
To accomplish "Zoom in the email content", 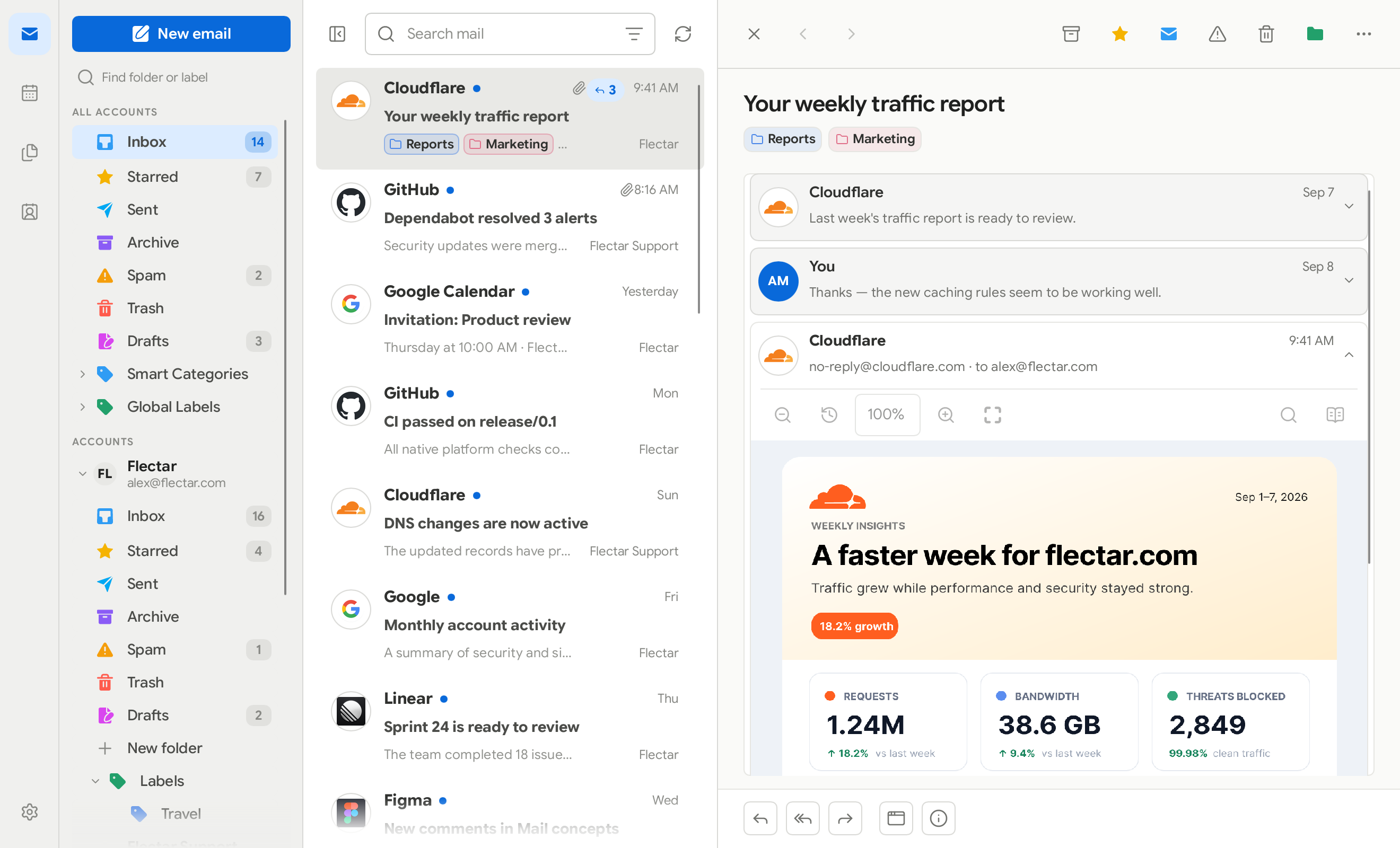I will pos(946,414).
